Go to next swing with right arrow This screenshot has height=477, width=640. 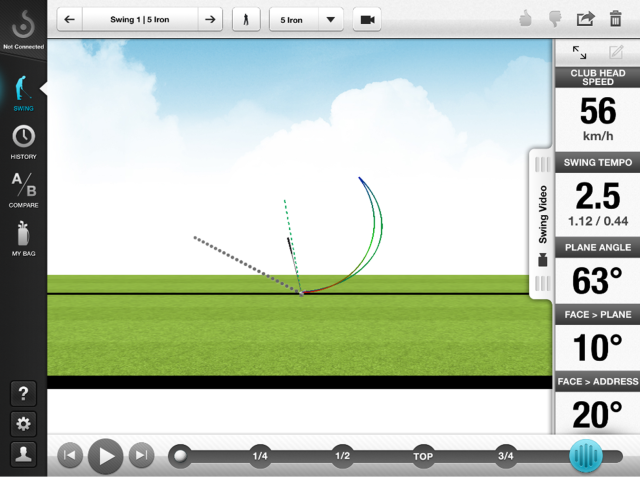210,20
